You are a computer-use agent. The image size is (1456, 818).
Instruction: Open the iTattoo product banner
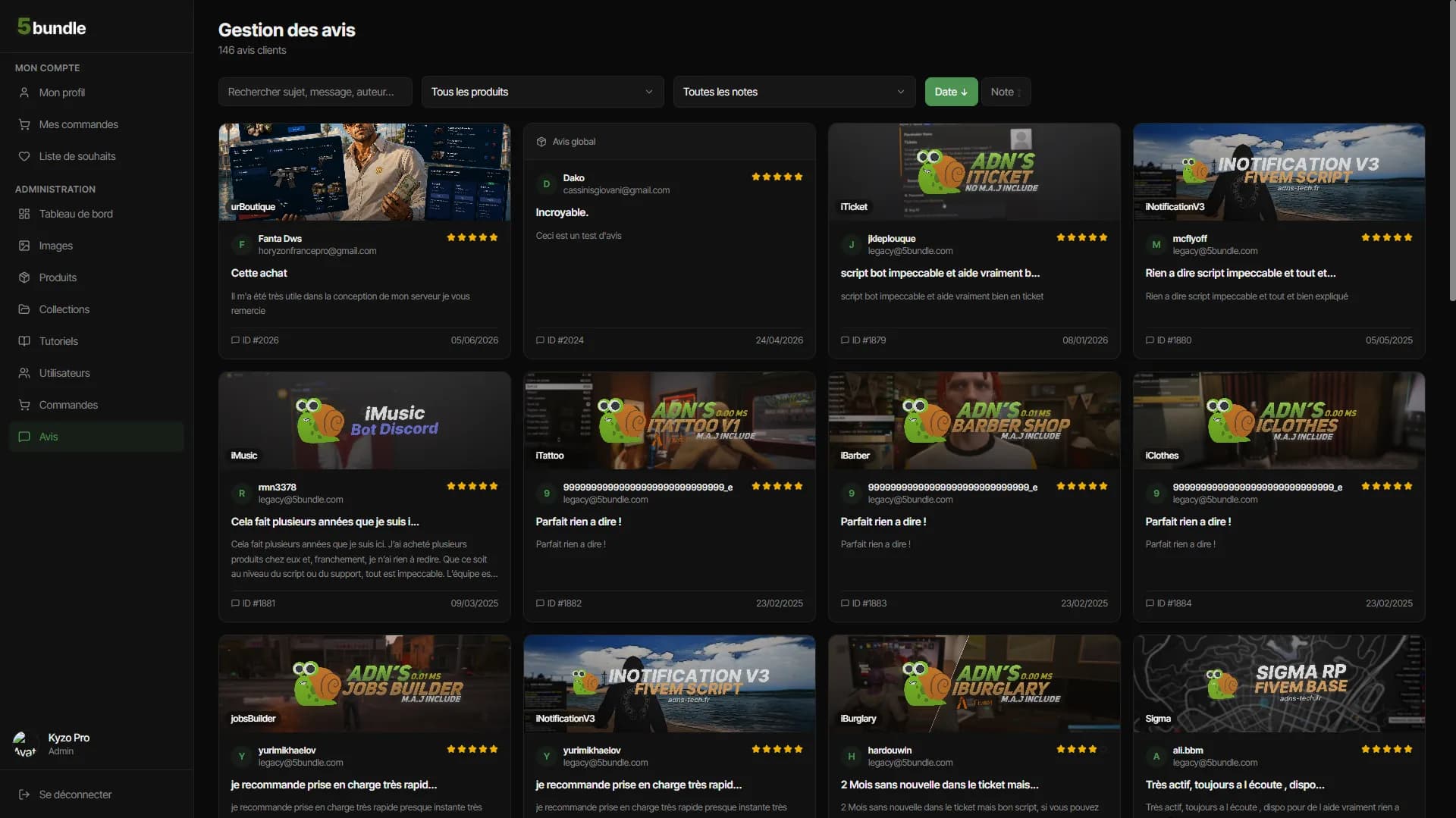pyautogui.click(x=670, y=421)
